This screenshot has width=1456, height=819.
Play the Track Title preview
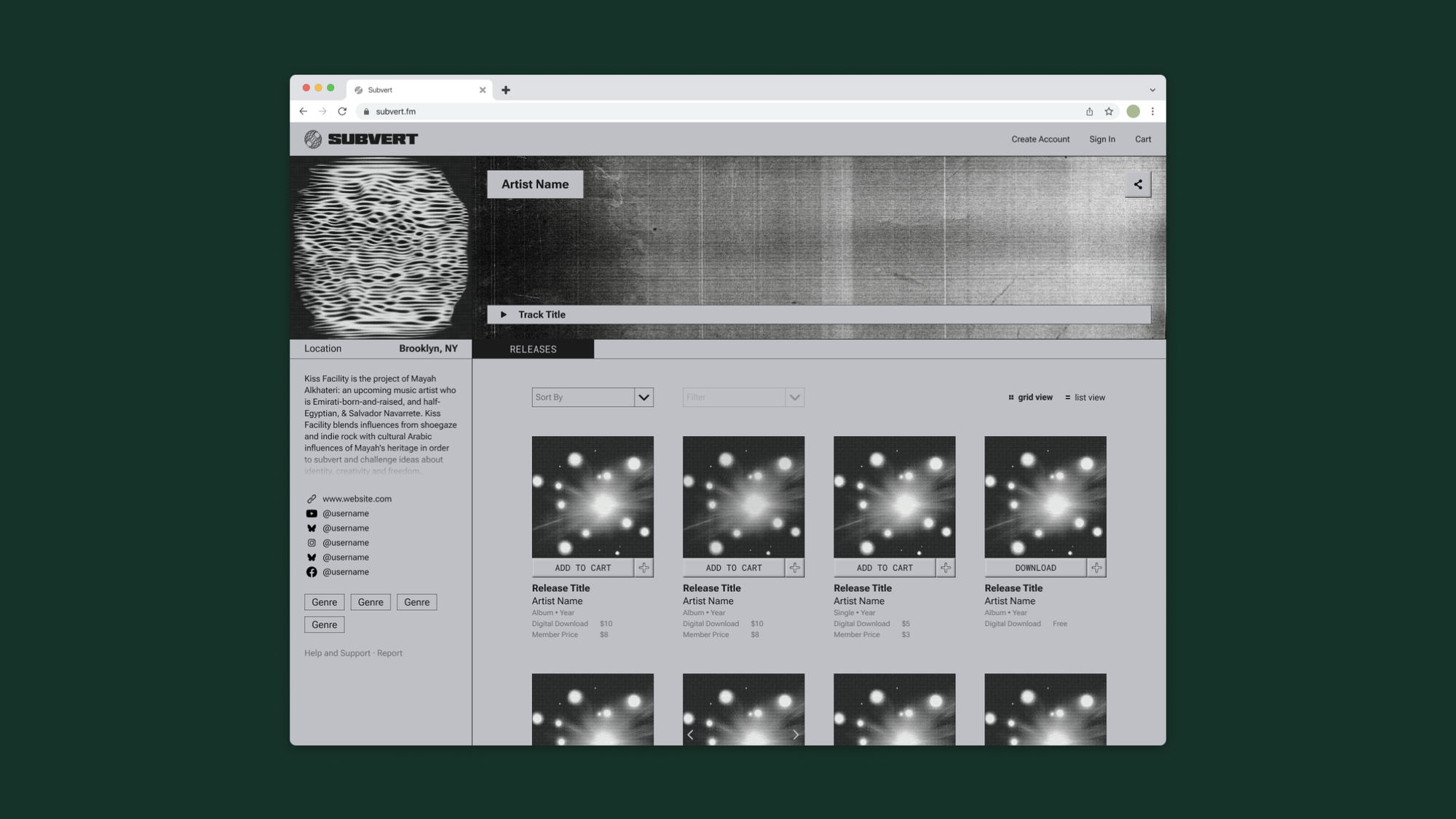(503, 314)
